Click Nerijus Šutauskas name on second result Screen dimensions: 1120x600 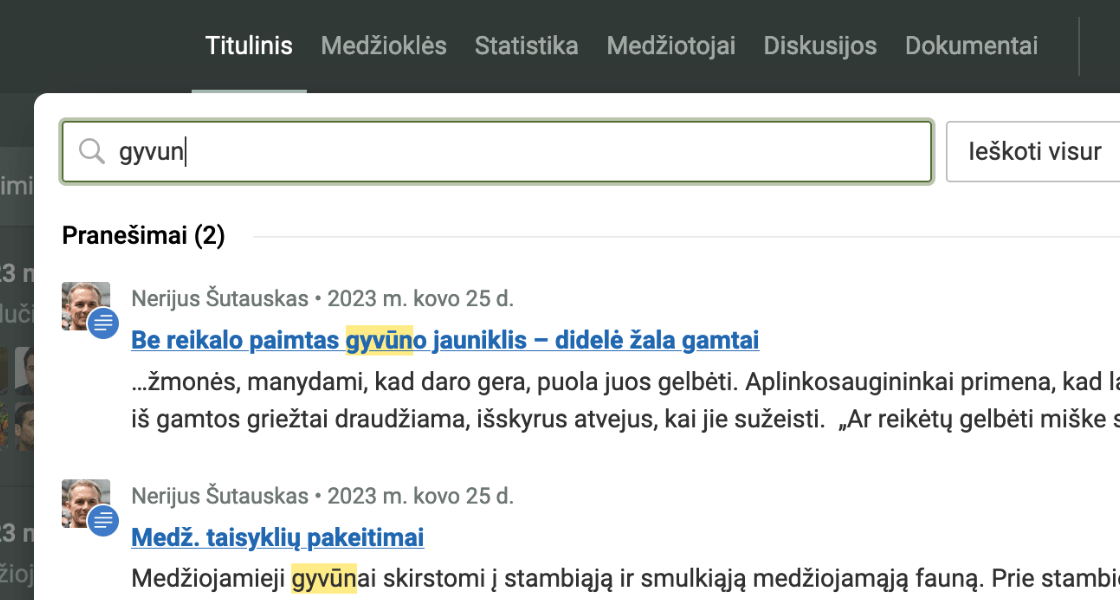pos(220,495)
